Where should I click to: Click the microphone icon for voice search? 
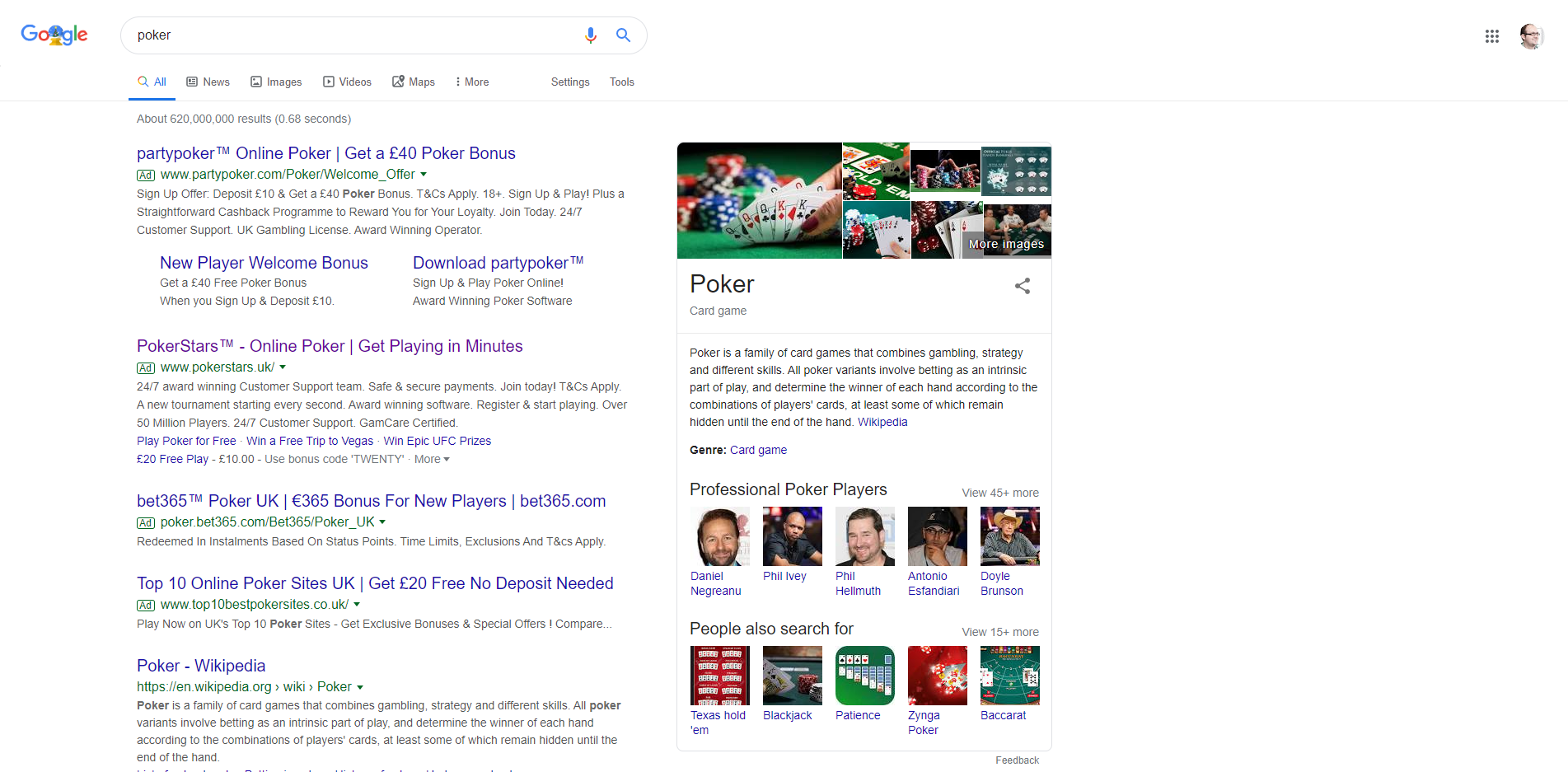[591, 35]
